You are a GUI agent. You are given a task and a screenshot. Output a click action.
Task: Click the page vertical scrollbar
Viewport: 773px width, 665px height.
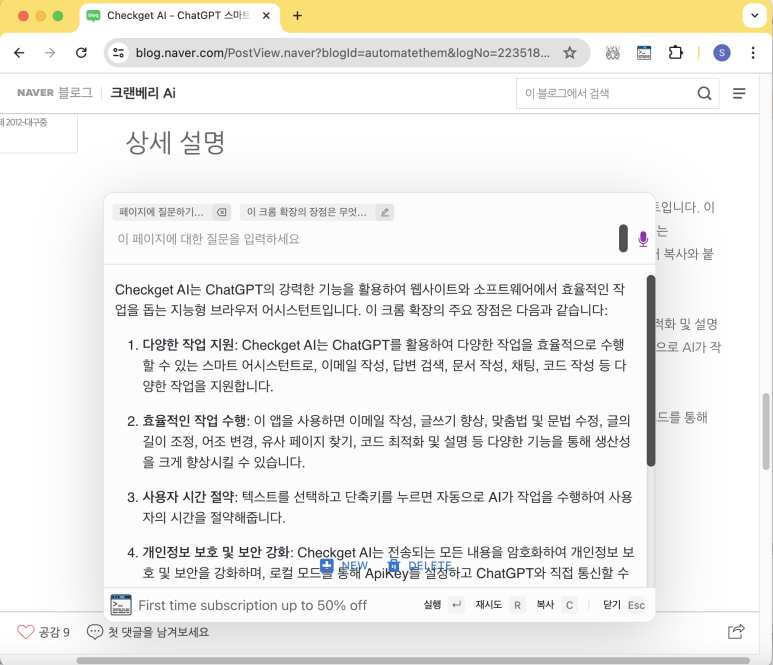766,431
